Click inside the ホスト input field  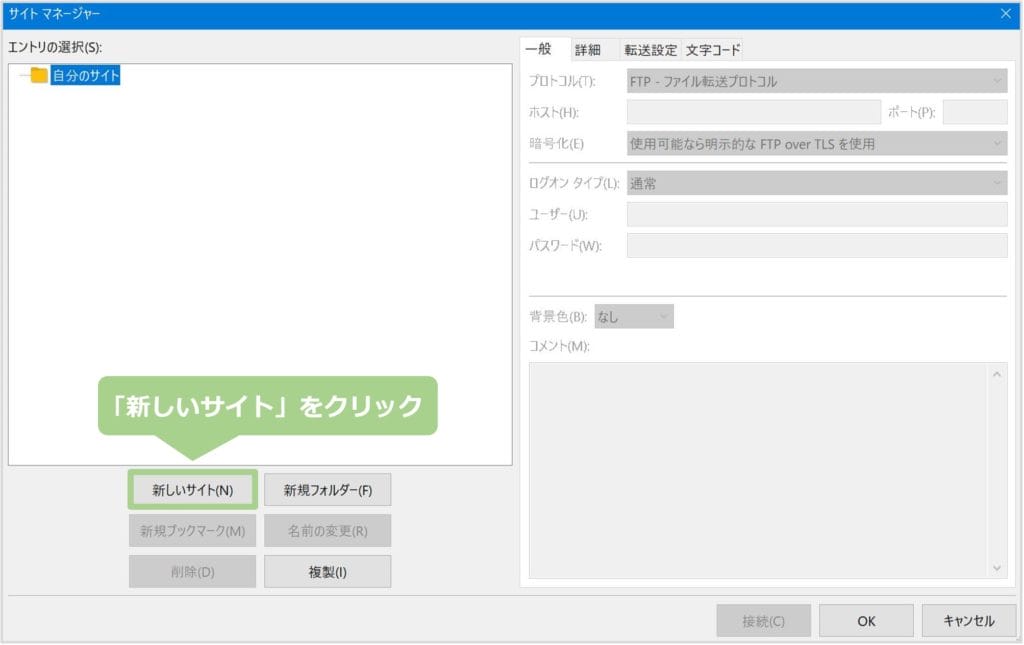755,111
